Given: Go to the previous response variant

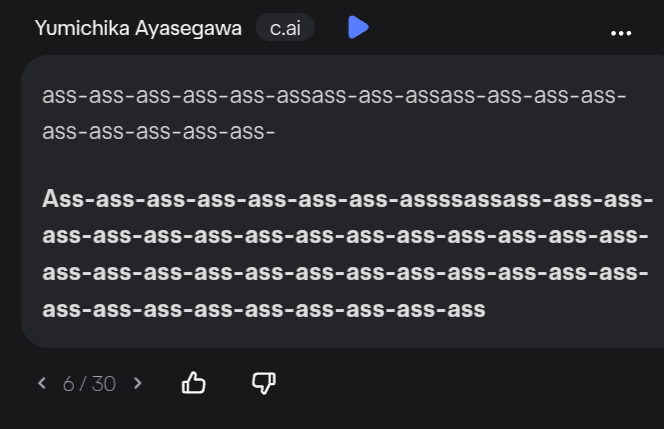Looking at the screenshot, I should (x=42, y=383).
